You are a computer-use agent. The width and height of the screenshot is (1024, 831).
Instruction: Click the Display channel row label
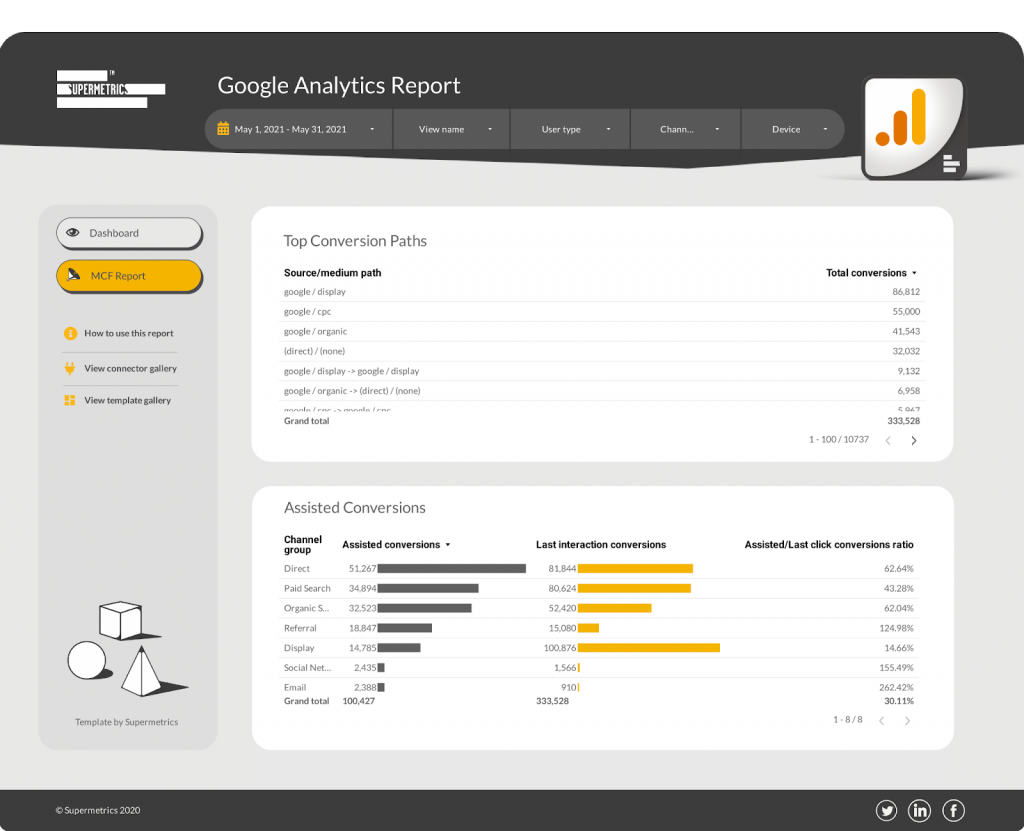(x=298, y=648)
